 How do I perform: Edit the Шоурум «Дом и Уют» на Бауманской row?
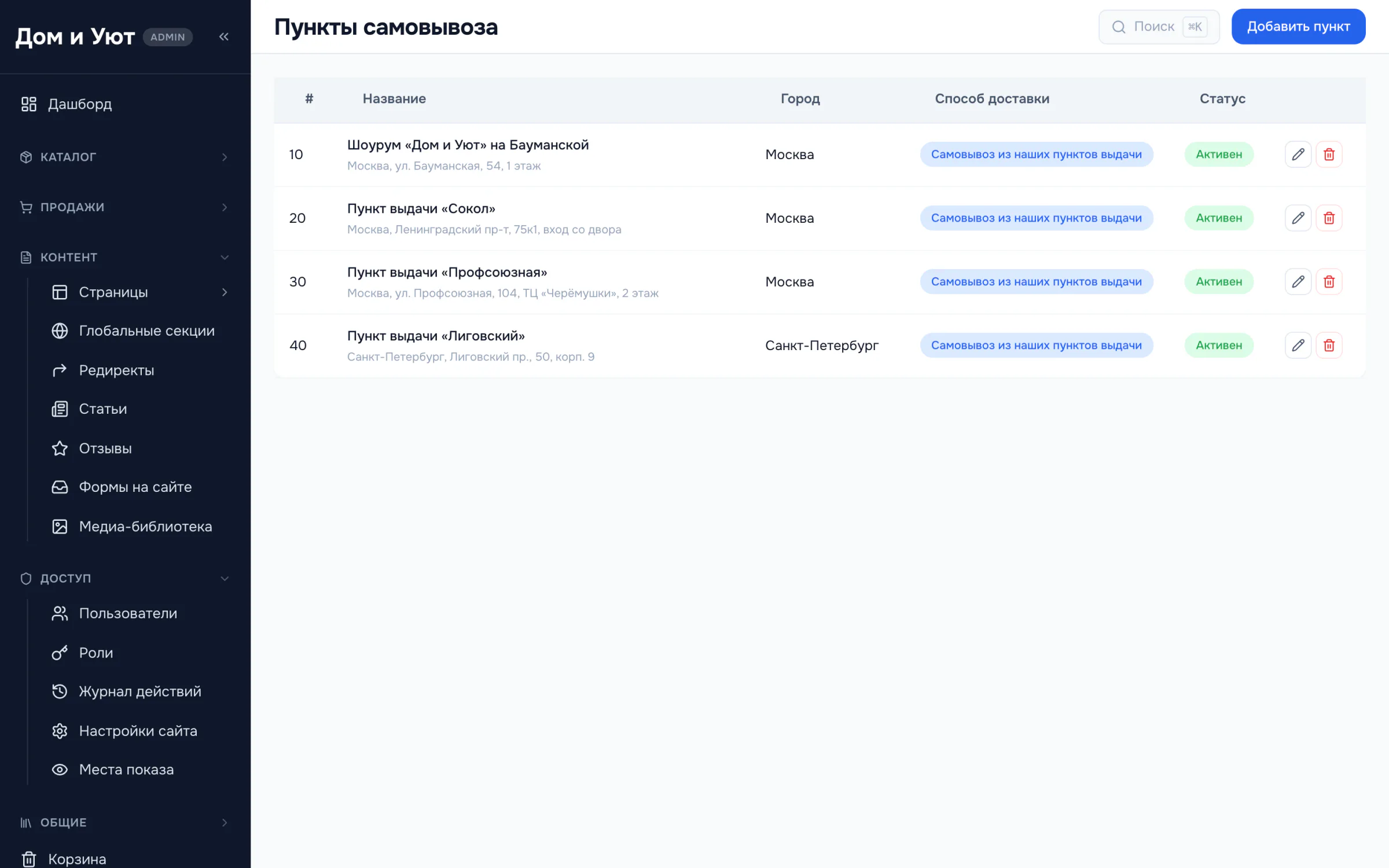[1298, 155]
